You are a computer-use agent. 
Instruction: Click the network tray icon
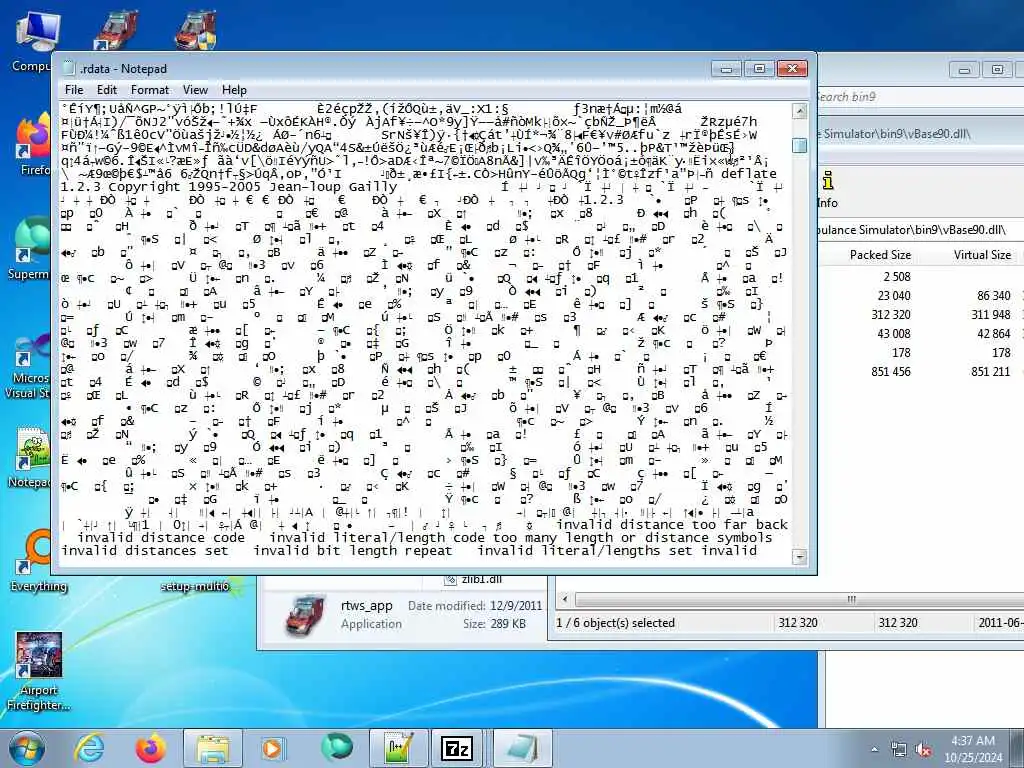point(899,750)
